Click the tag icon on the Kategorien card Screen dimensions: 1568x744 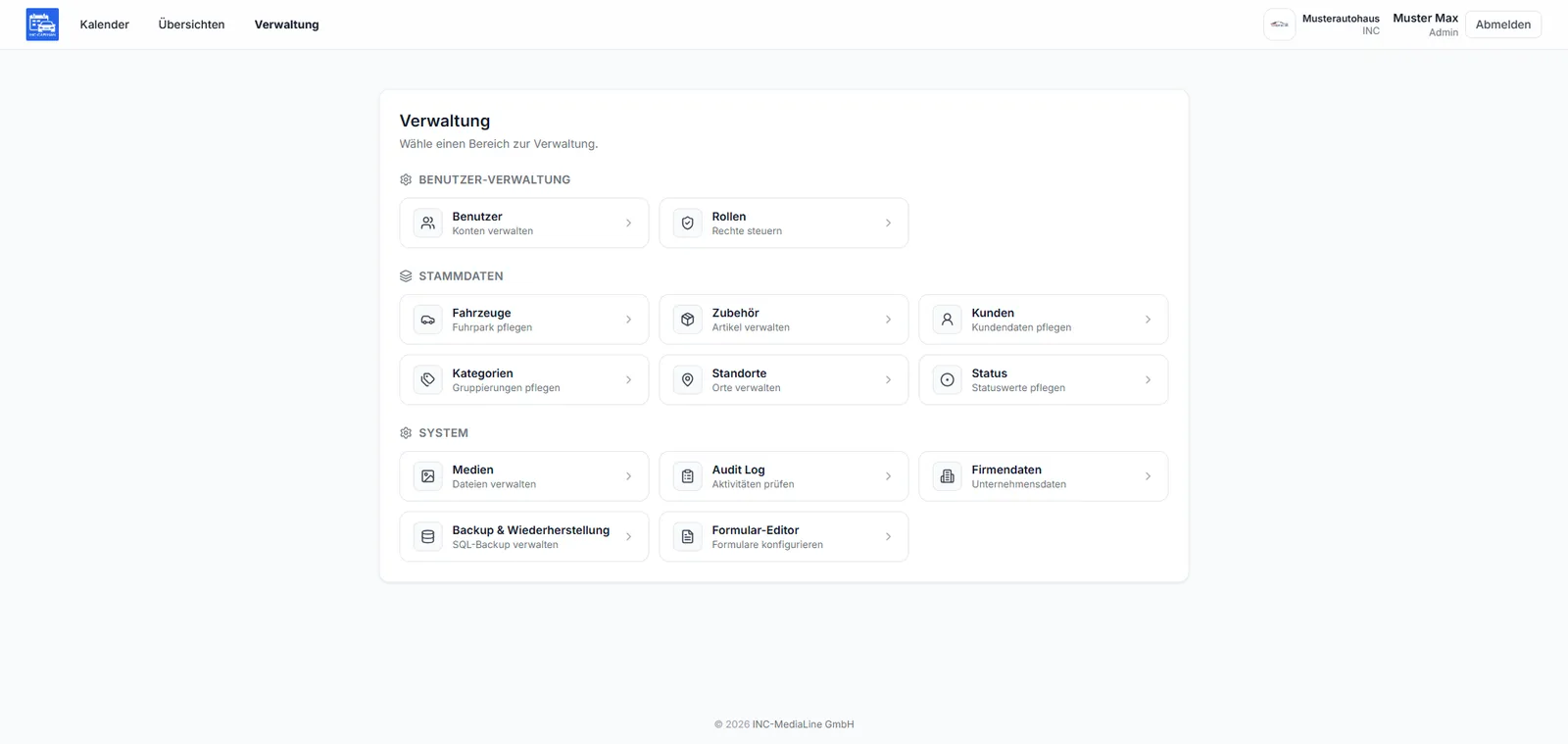pyautogui.click(x=428, y=380)
